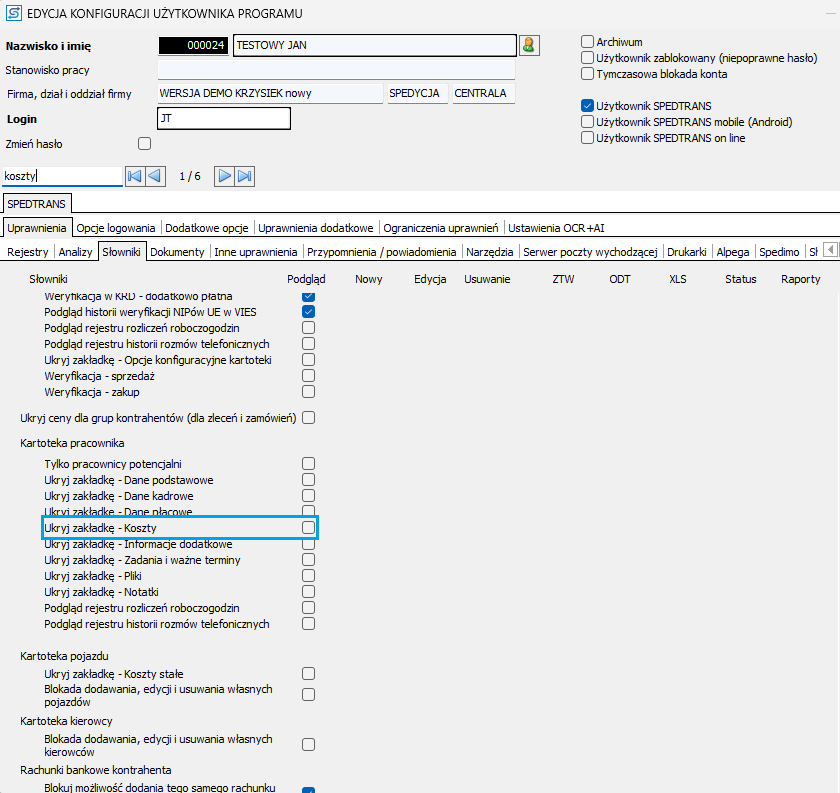Open the Ustawienia OCR+AI tab

[x=557, y=228]
